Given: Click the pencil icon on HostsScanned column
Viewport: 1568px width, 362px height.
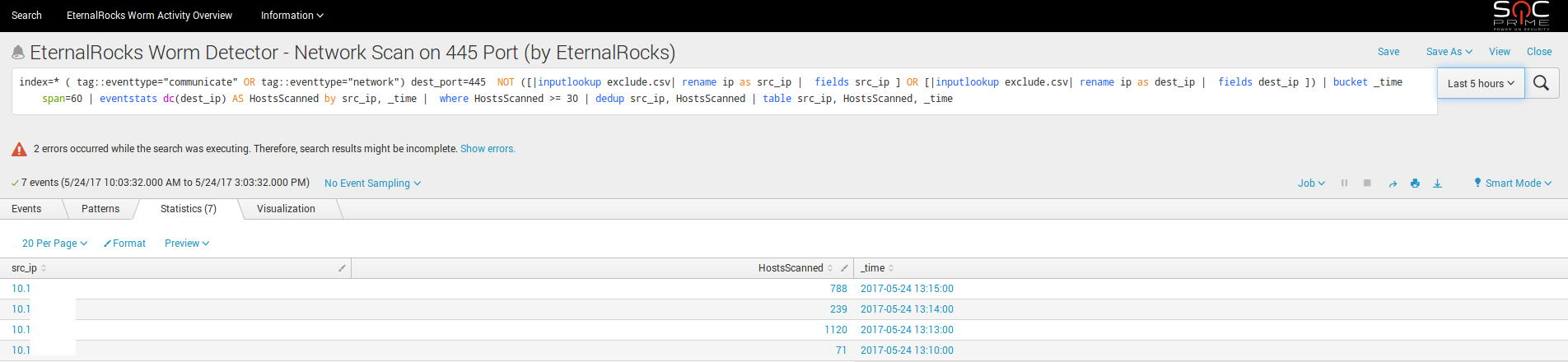Looking at the screenshot, I should coord(844,268).
